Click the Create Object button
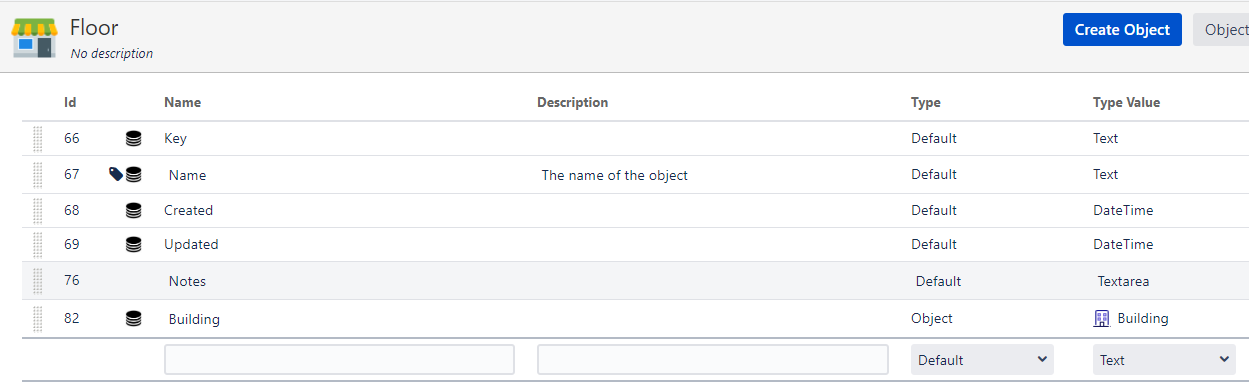Image resolution: width=1249 pixels, height=387 pixels. point(1122,30)
